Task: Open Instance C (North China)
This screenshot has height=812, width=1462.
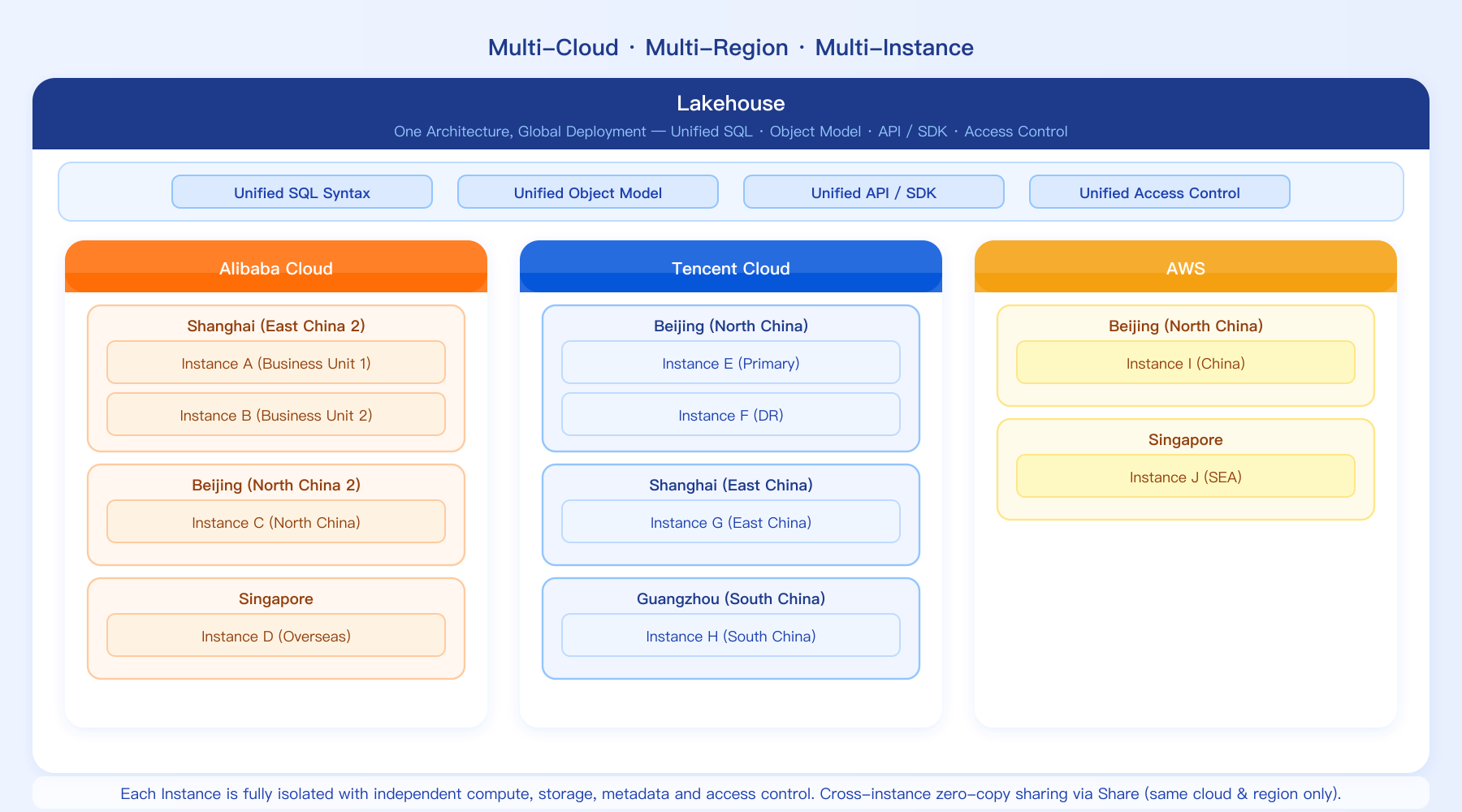Action: pos(276,522)
